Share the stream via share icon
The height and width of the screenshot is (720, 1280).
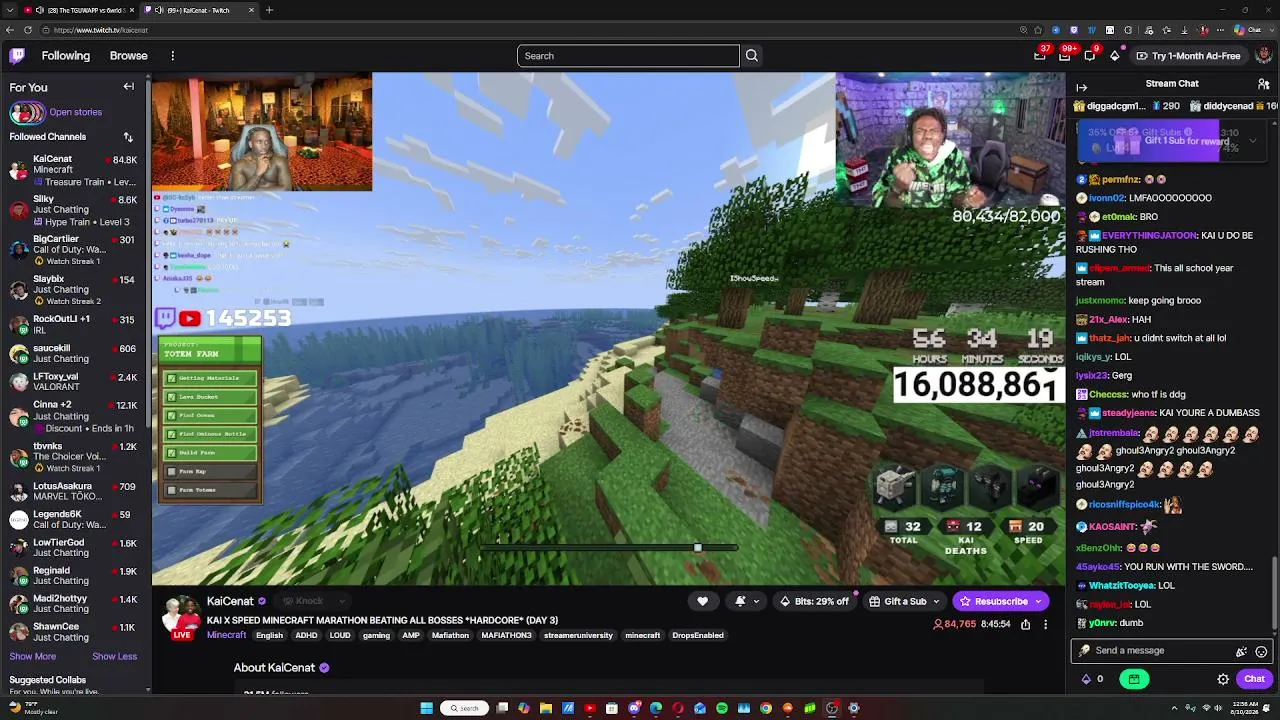(1026, 624)
